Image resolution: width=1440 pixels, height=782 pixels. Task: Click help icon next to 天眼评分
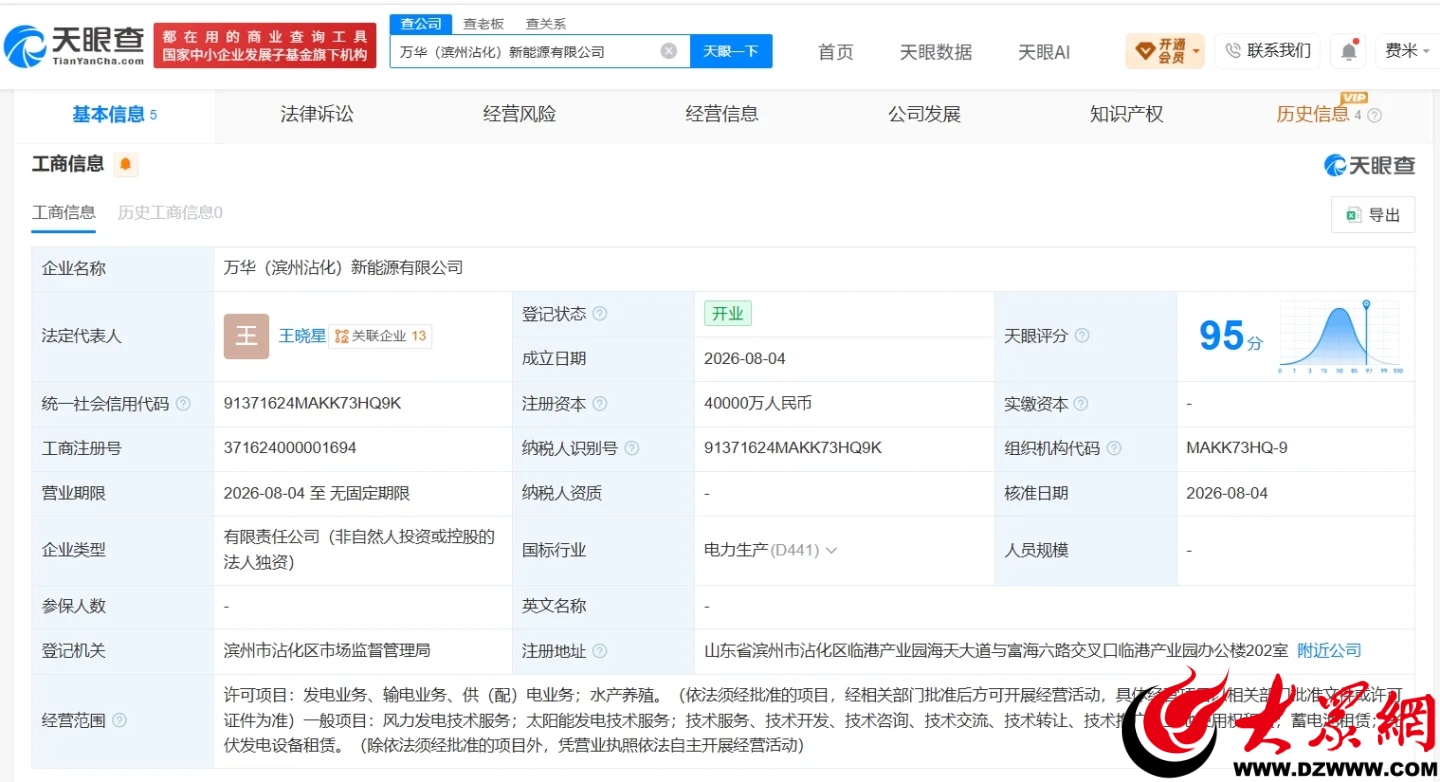coord(1082,336)
